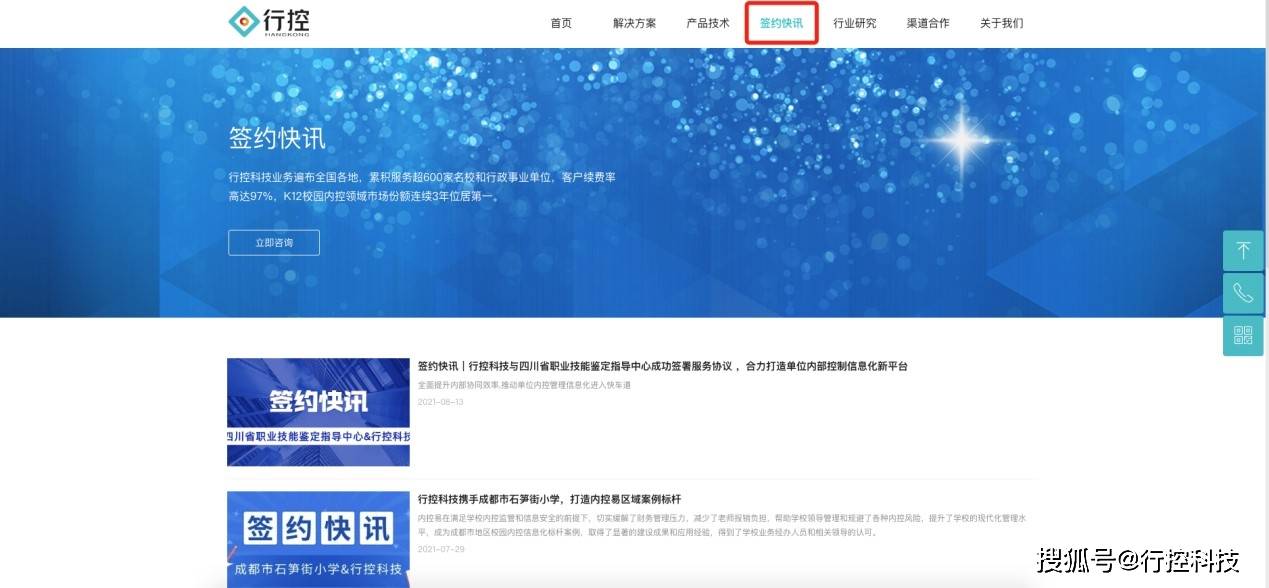1269x588 pixels.
Task: Click the 行控 logo in header
Action: tap(269, 21)
